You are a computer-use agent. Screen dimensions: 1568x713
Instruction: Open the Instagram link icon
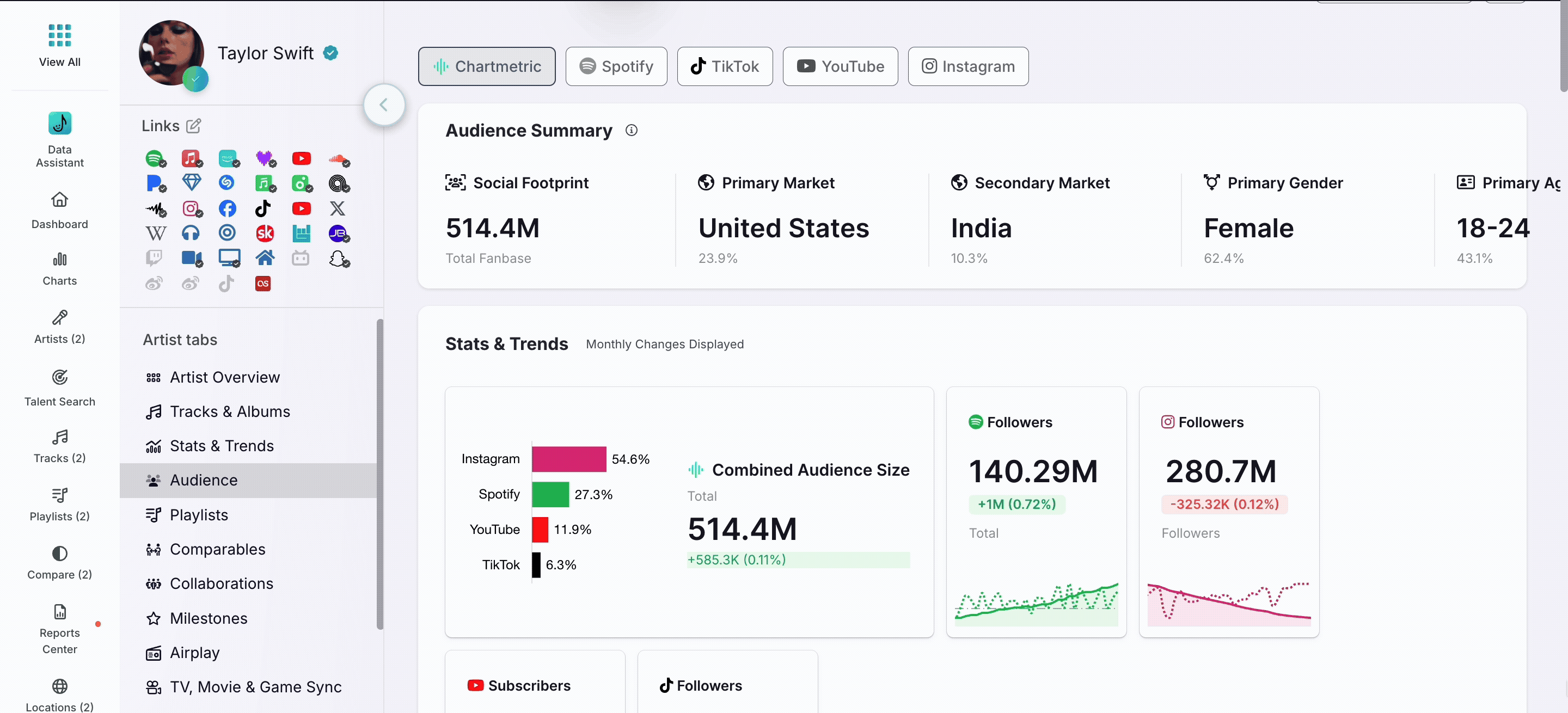pos(191,208)
